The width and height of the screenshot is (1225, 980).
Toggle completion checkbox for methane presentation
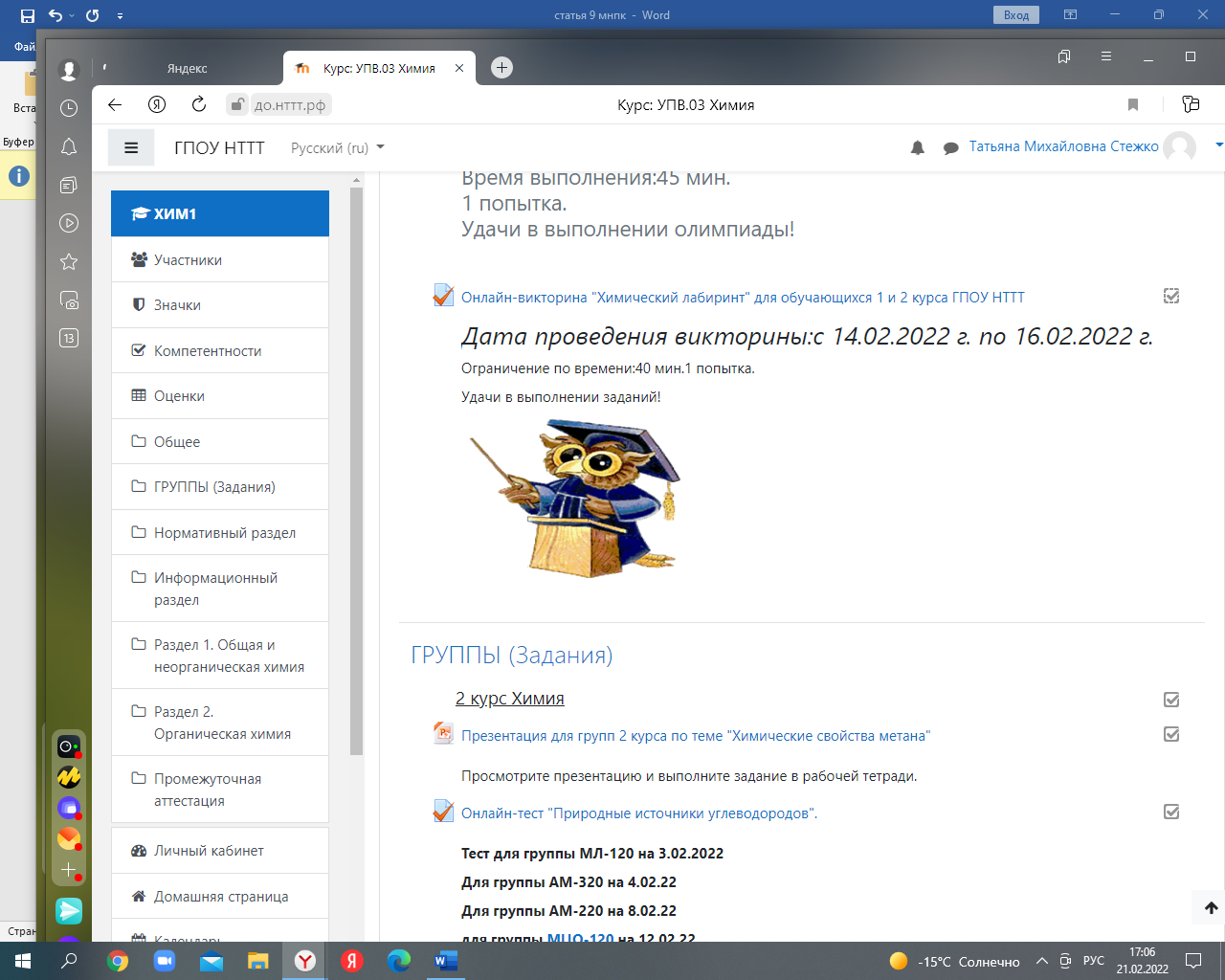1171,734
